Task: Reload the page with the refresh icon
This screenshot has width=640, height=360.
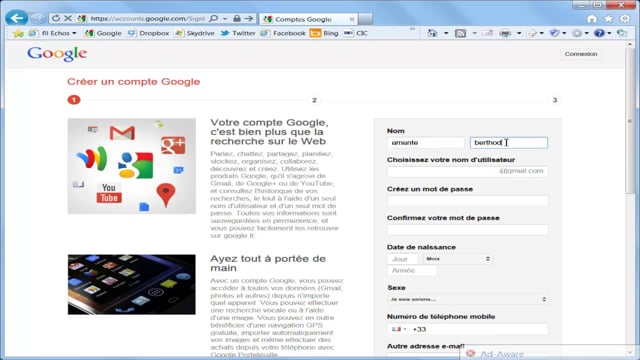Action: pyautogui.click(x=56, y=18)
